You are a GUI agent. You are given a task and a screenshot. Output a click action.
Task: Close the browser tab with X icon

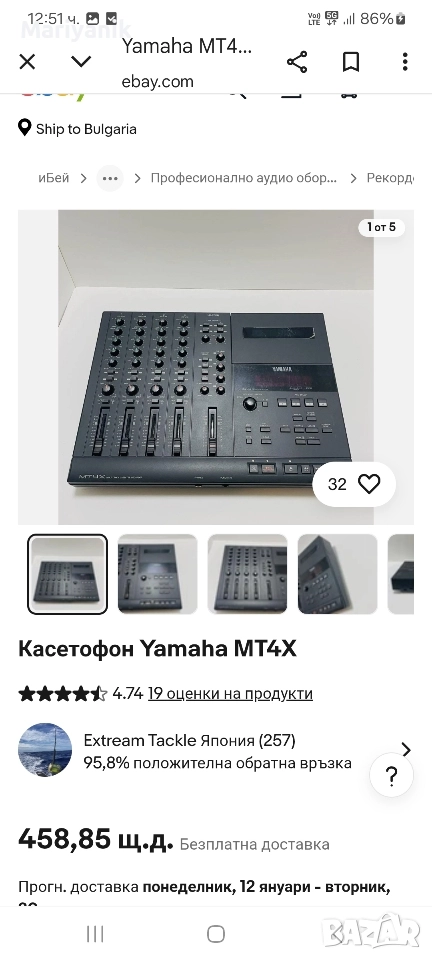tap(28, 61)
